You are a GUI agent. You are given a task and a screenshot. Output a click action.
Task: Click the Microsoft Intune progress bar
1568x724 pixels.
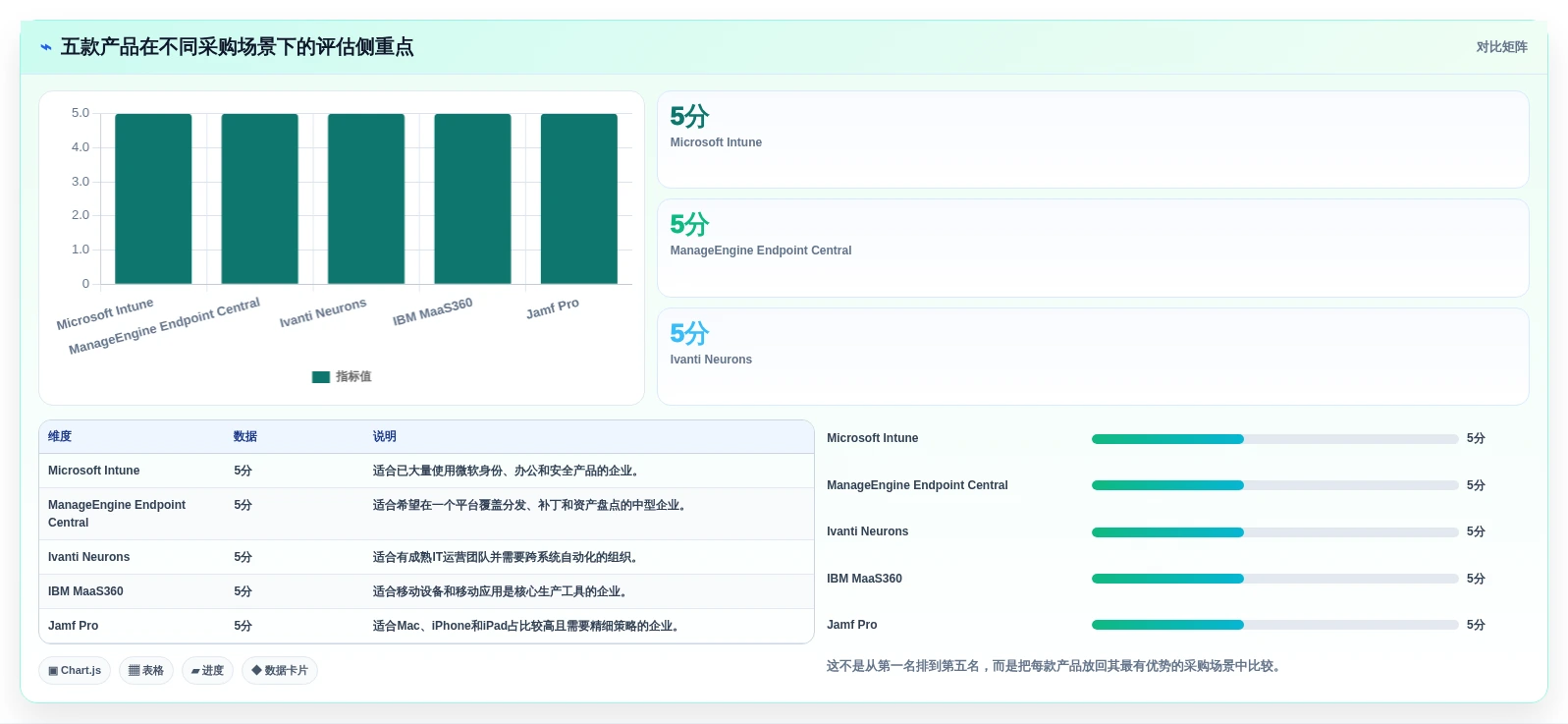point(1274,439)
